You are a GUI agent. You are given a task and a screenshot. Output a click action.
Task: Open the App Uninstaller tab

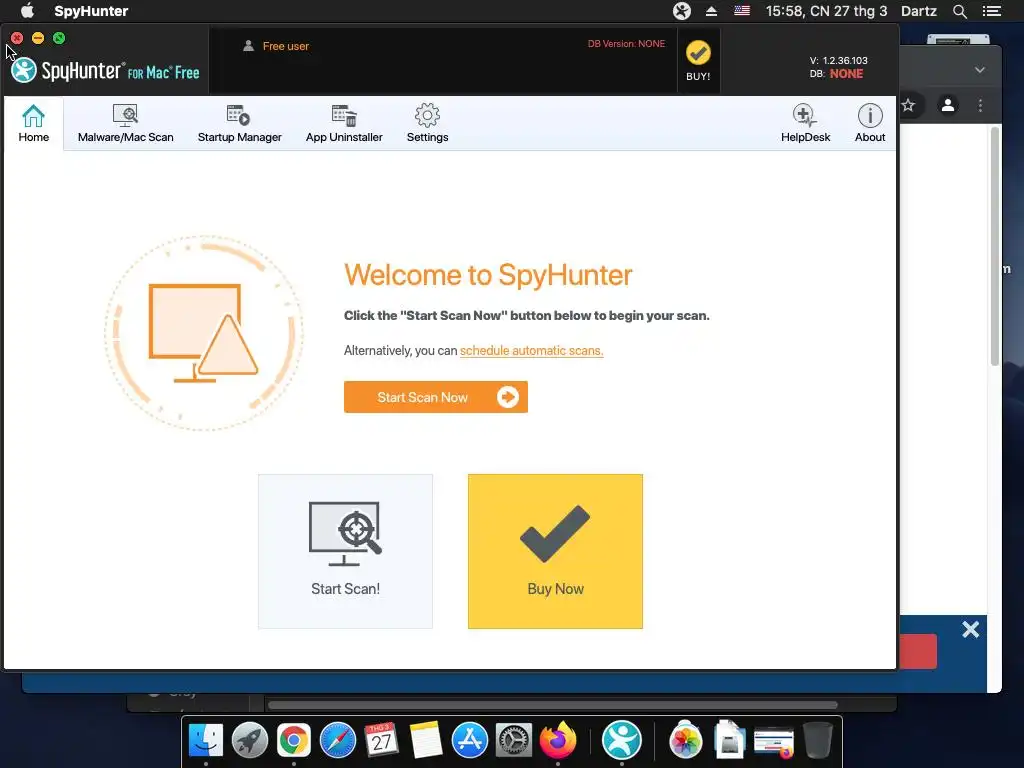[x=344, y=123]
